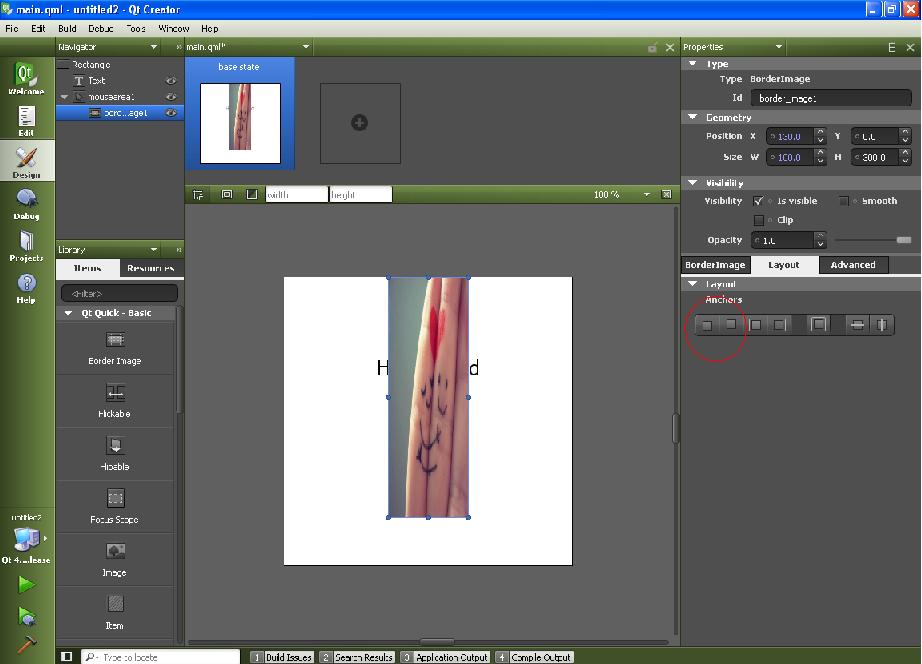Screen dimensions: 922x664
Task: Open the main.qml file dropdown
Action: click(x=306, y=47)
